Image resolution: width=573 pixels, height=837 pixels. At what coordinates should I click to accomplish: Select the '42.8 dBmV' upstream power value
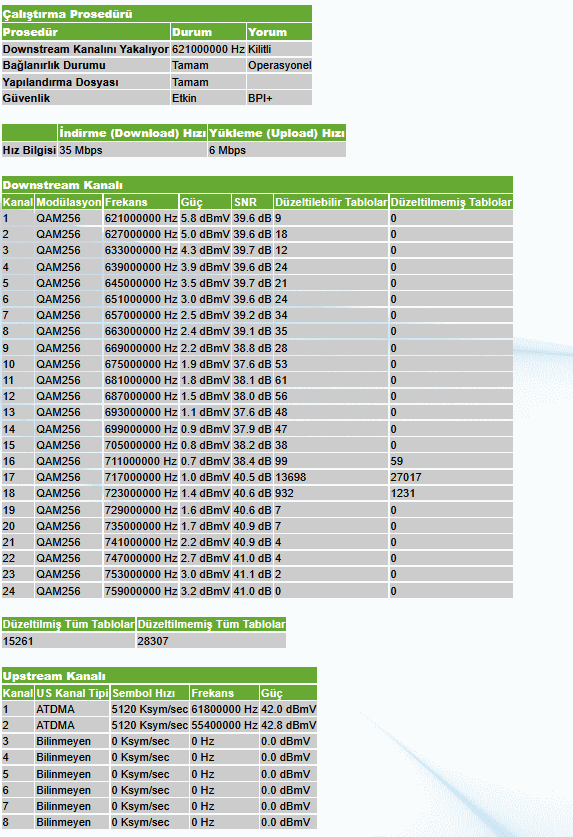point(288,725)
